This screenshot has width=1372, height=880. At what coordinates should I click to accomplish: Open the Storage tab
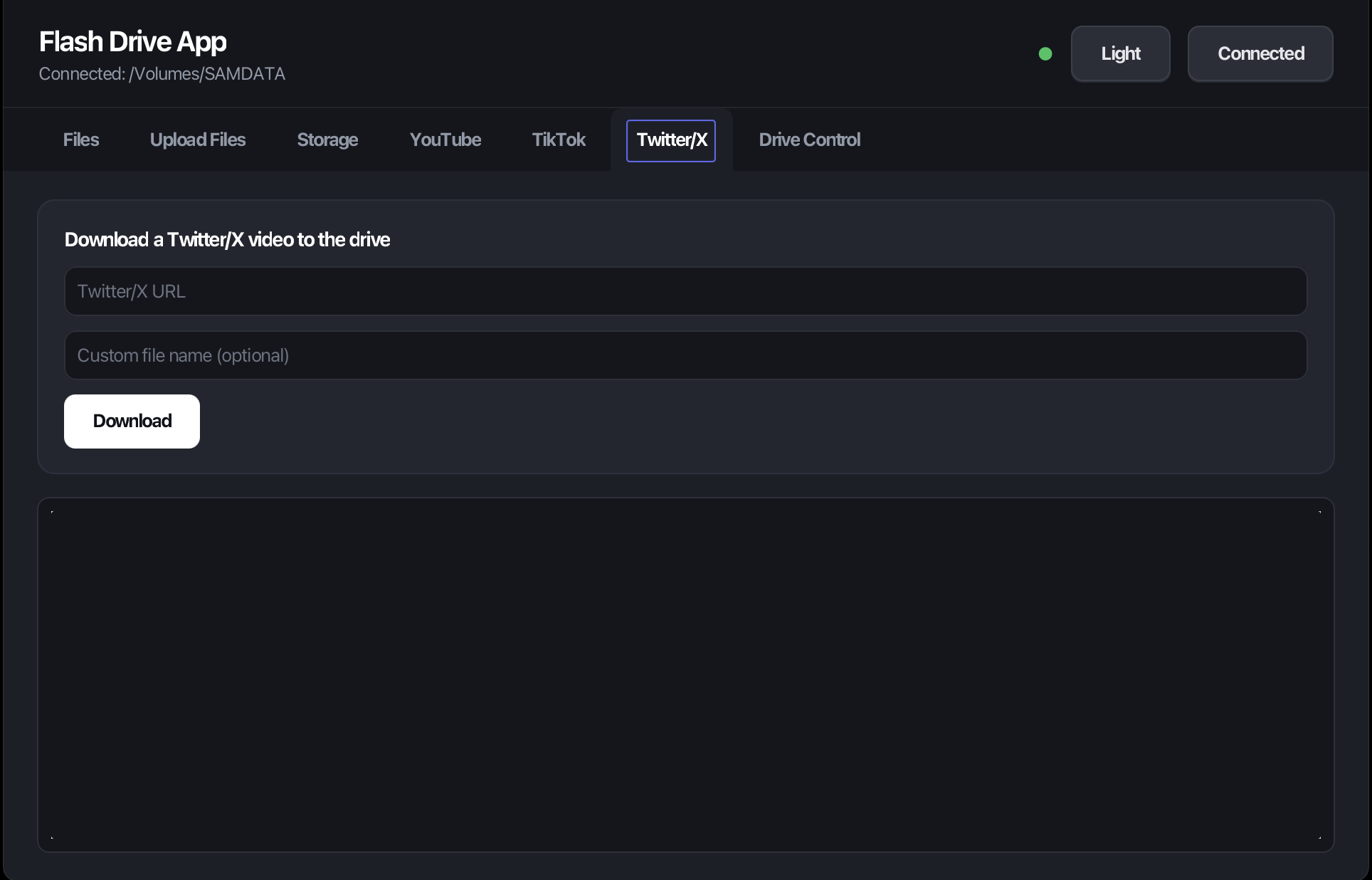click(327, 140)
